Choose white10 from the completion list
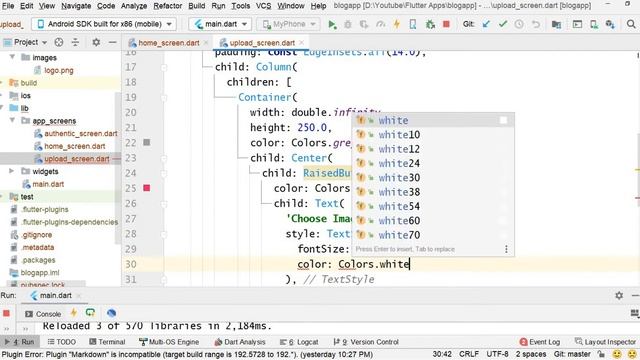 pyautogui.click(x=433, y=135)
